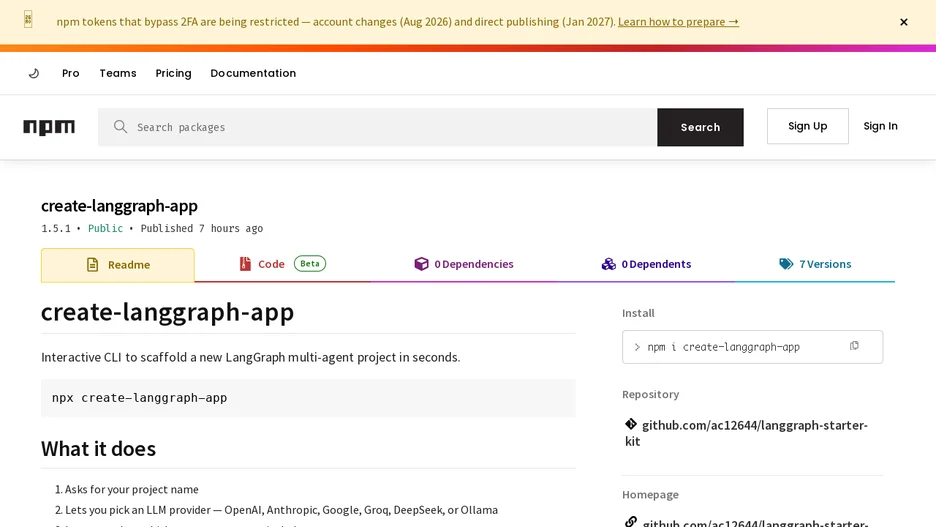
Task: Click the Sign Up button
Action: pyautogui.click(x=808, y=126)
